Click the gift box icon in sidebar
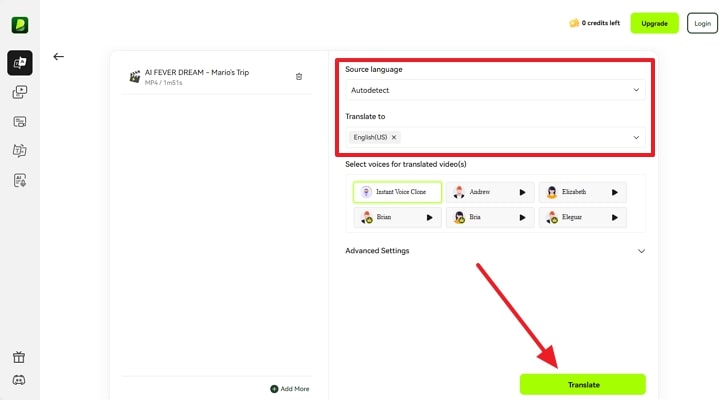The width and height of the screenshot is (725, 400). coord(19,357)
